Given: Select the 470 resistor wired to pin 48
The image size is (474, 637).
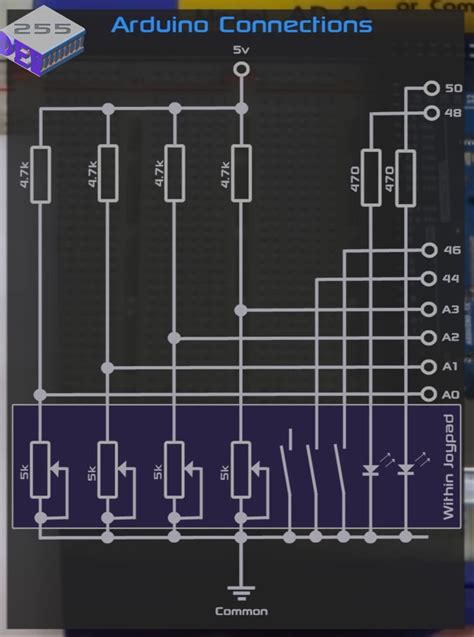Looking at the screenshot, I should click(x=371, y=178).
